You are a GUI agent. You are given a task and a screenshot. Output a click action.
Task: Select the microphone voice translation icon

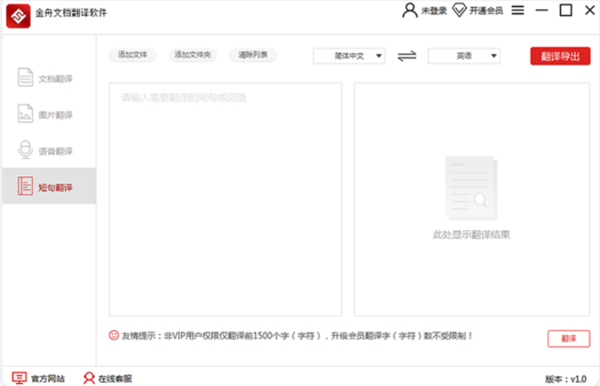point(25,150)
